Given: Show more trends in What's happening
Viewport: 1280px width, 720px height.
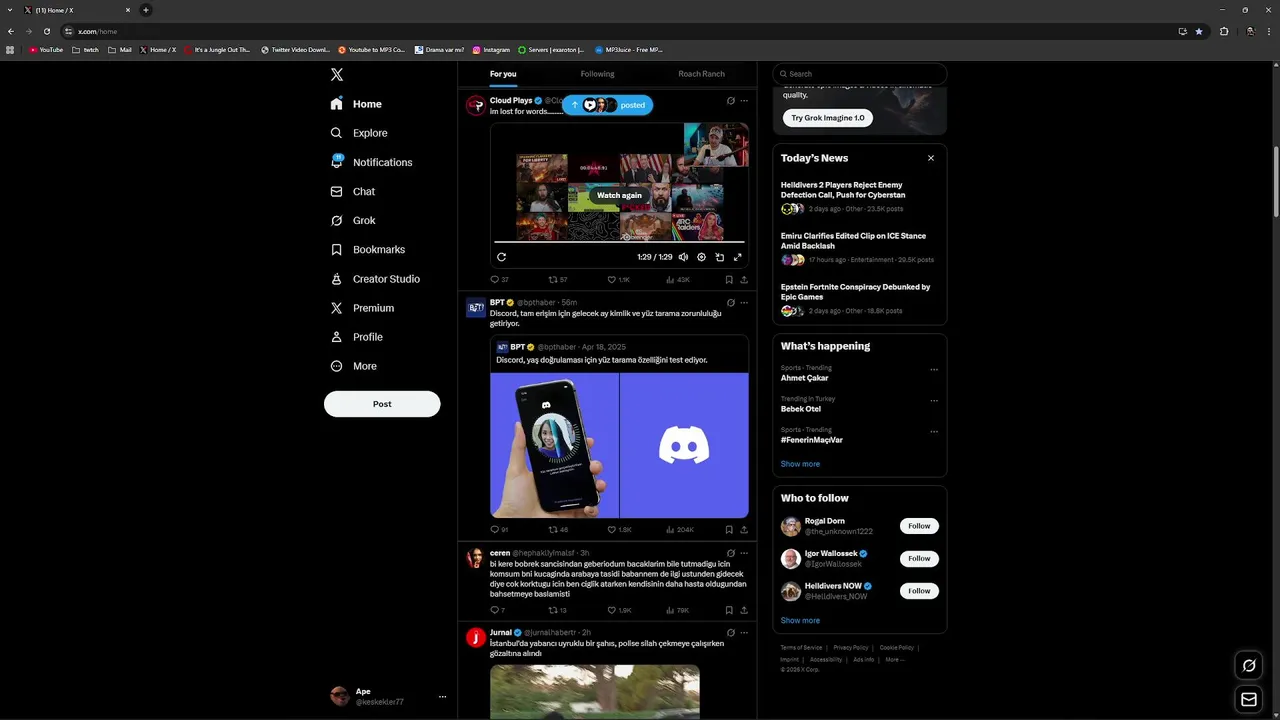Looking at the screenshot, I should pyautogui.click(x=800, y=464).
